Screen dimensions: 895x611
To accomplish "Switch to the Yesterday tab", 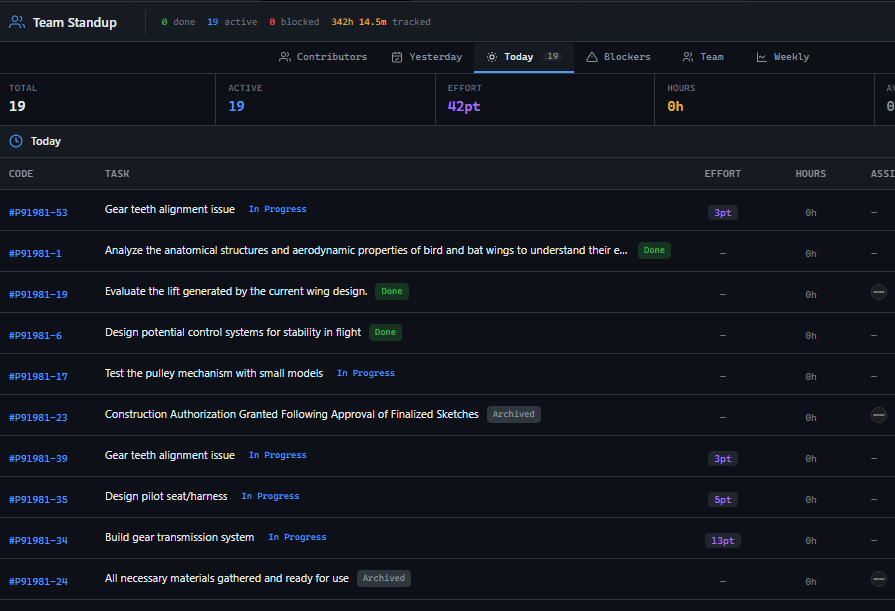I will [427, 57].
